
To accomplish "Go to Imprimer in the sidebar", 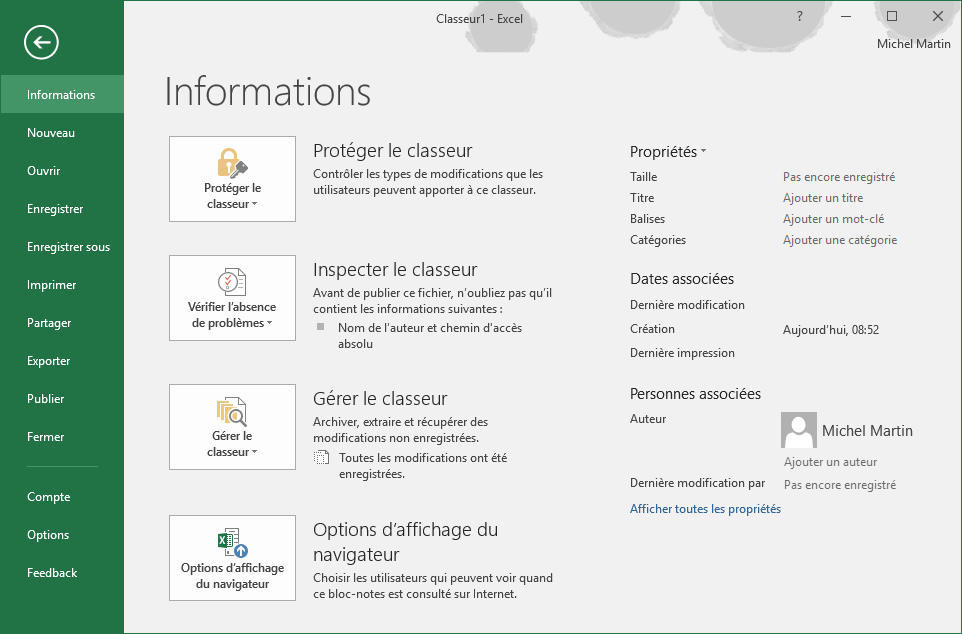I will coord(52,285).
